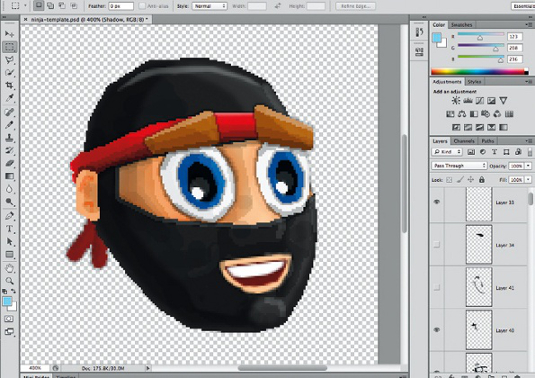The width and height of the screenshot is (535, 378).
Task: Enable the Anti-alias checkbox
Action: point(142,6)
